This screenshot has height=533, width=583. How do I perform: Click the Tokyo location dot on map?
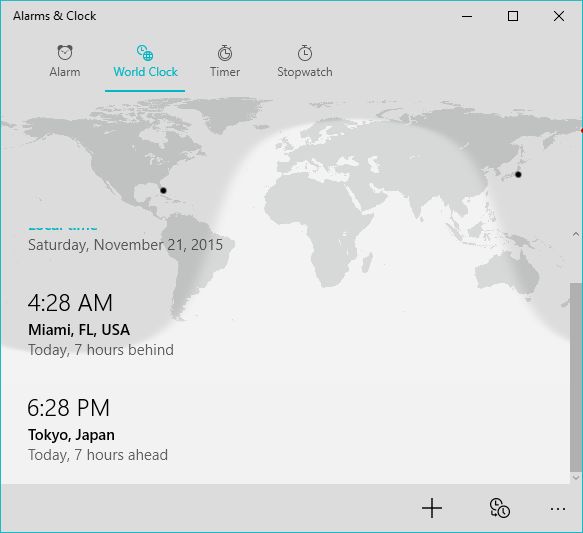tap(518, 174)
